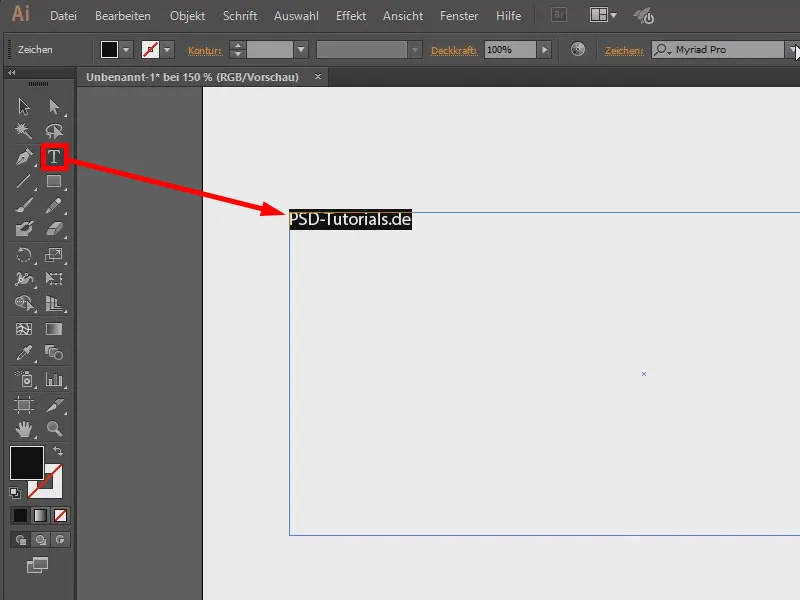Select the Blend tool
This screenshot has width=800, height=600.
click(x=54, y=353)
